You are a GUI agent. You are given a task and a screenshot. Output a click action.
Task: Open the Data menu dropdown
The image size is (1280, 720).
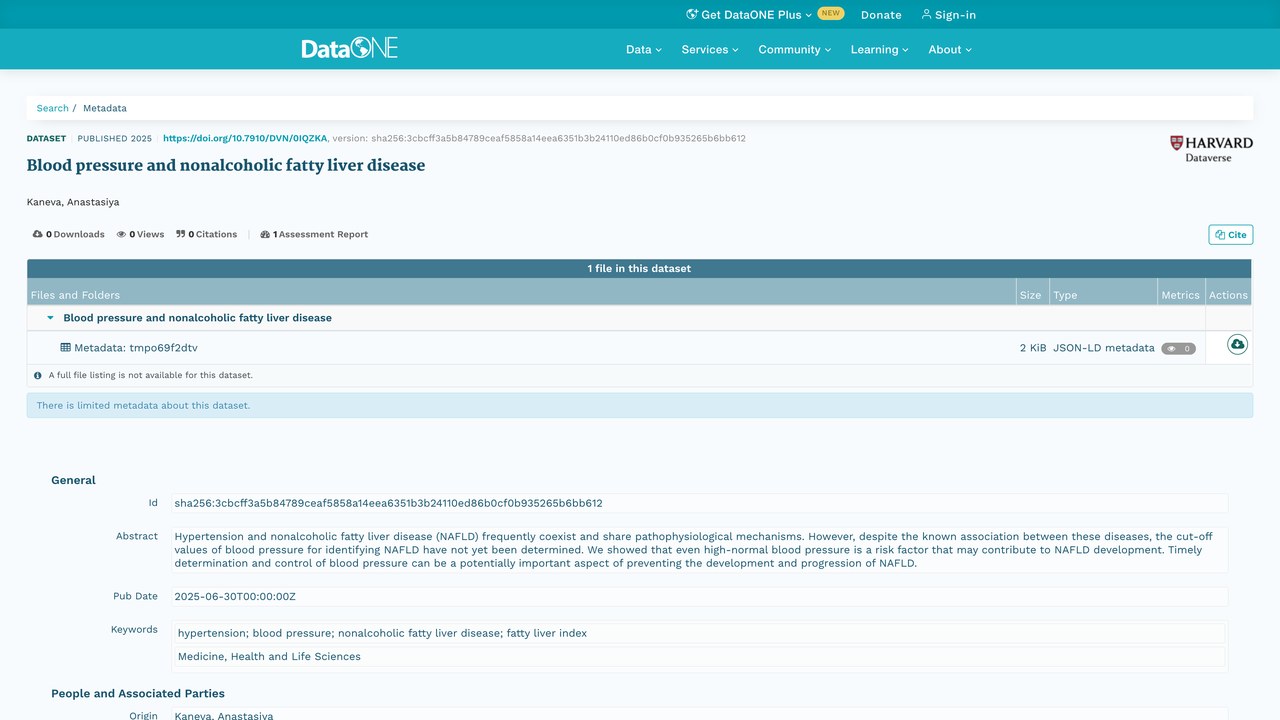[x=644, y=49]
